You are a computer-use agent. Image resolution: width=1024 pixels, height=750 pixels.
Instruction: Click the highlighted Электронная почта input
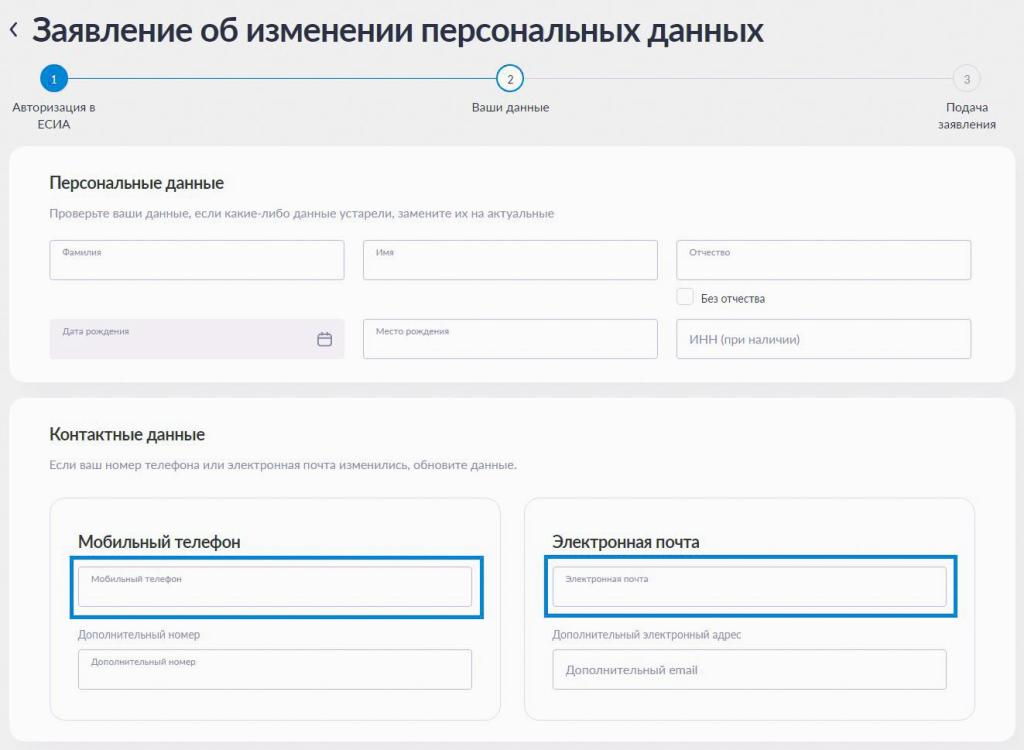coord(749,587)
